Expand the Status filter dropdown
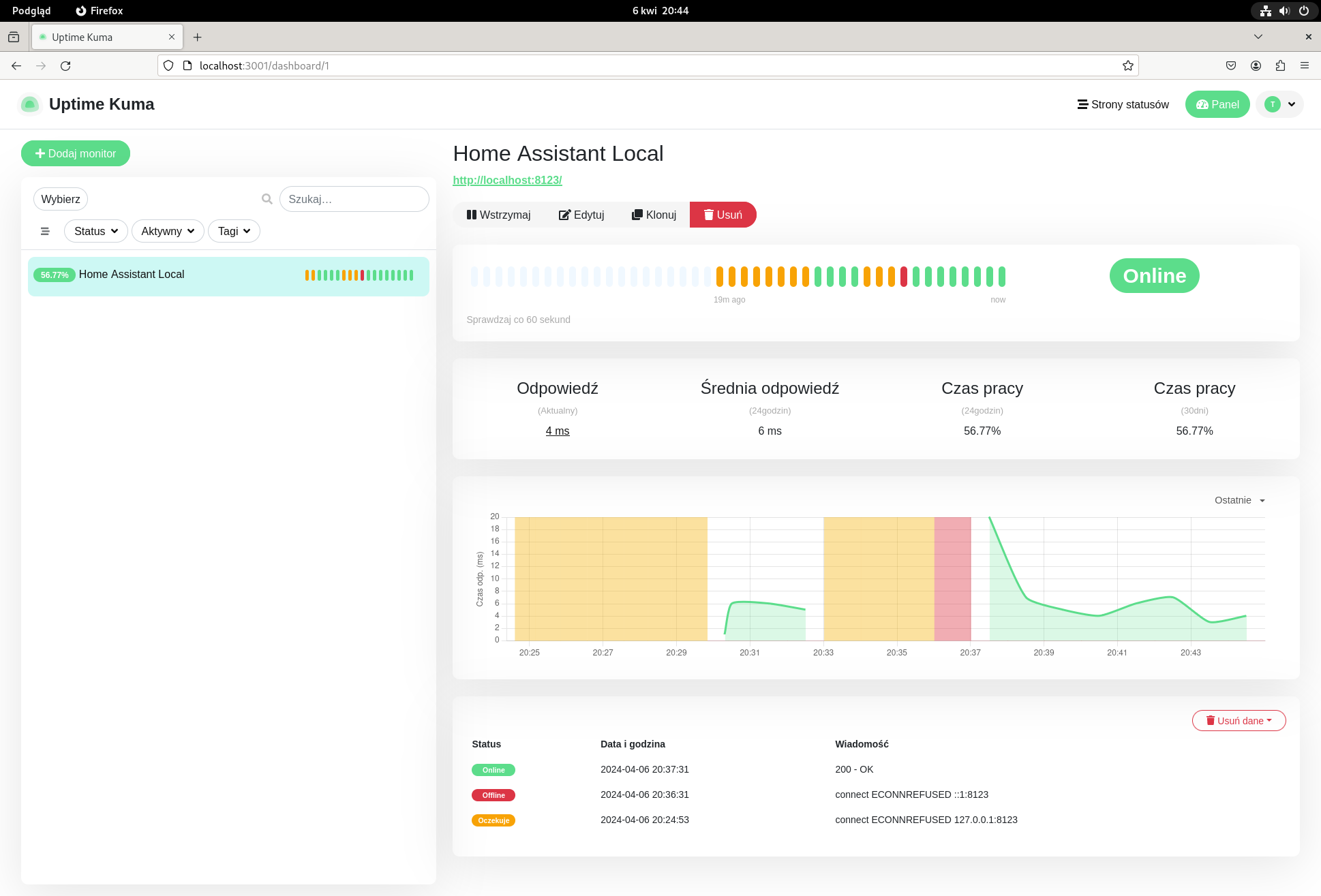 pos(96,231)
